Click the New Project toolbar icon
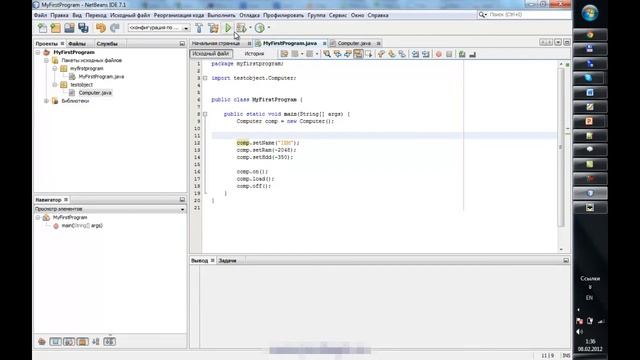This screenshot has width=640, height=360. 56,28
